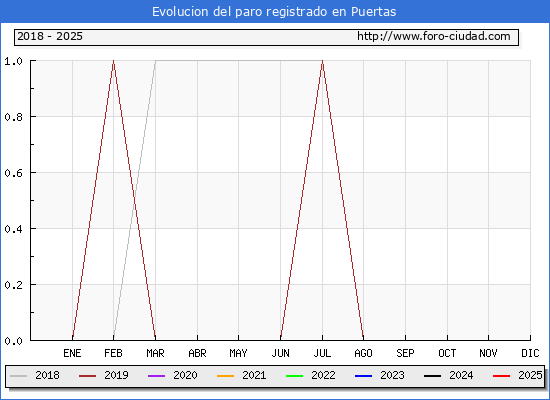Click the '2019' legend label
This screenshot has width=550, height=400.
point(116,375)
